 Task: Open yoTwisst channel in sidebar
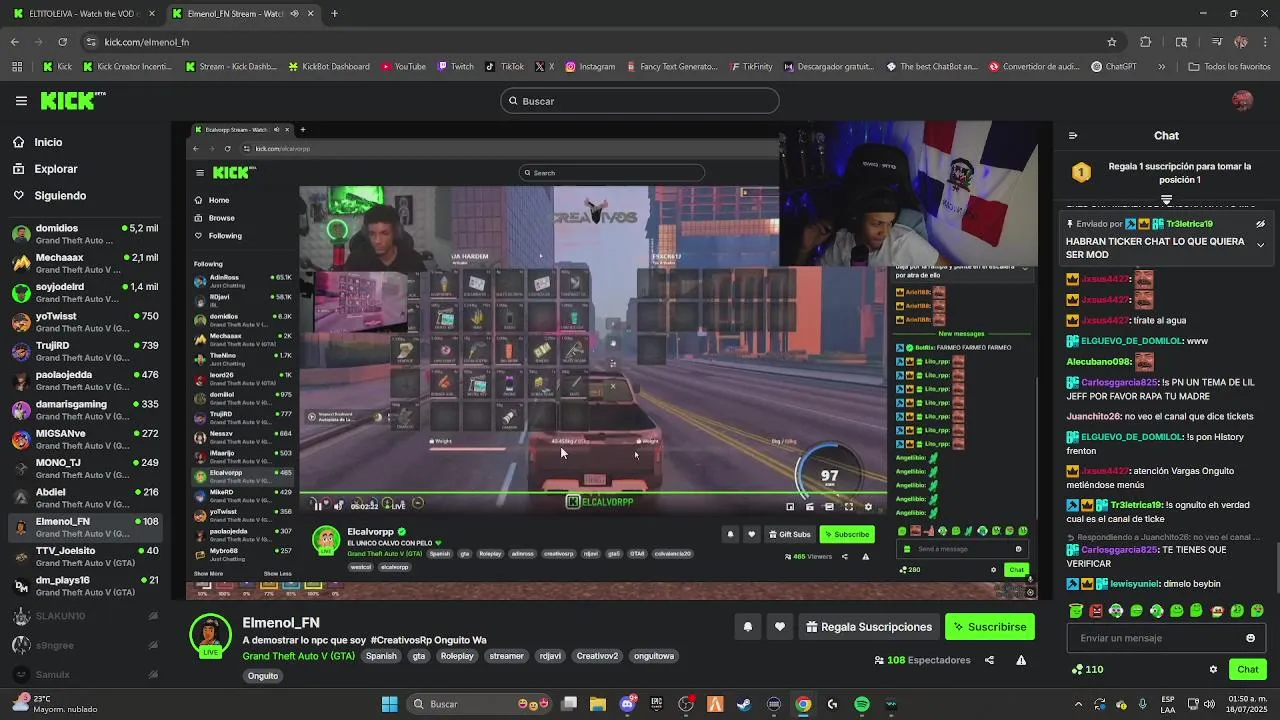[x=85, y=322]
